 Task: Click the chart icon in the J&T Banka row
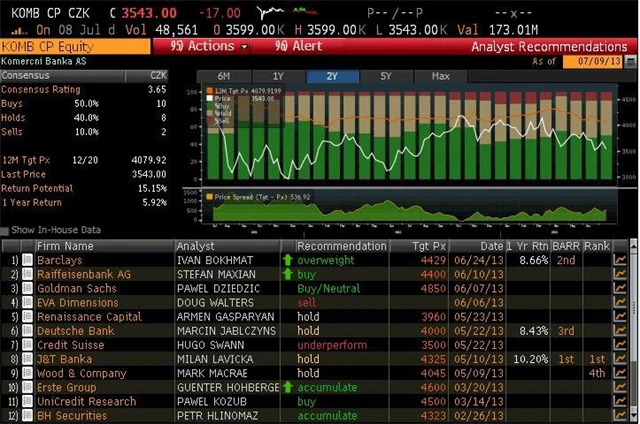(622, 358)
